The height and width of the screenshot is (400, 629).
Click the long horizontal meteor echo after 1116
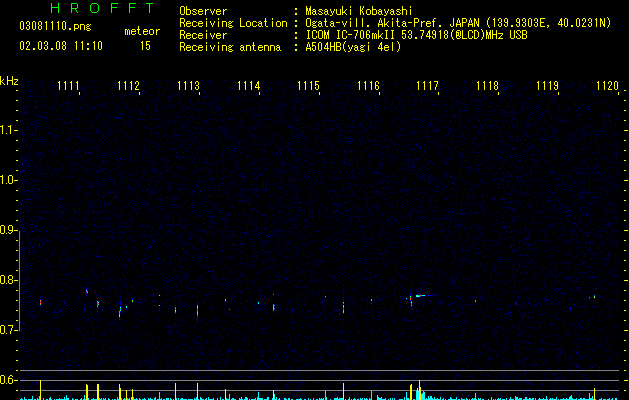(x=425, y=296)
